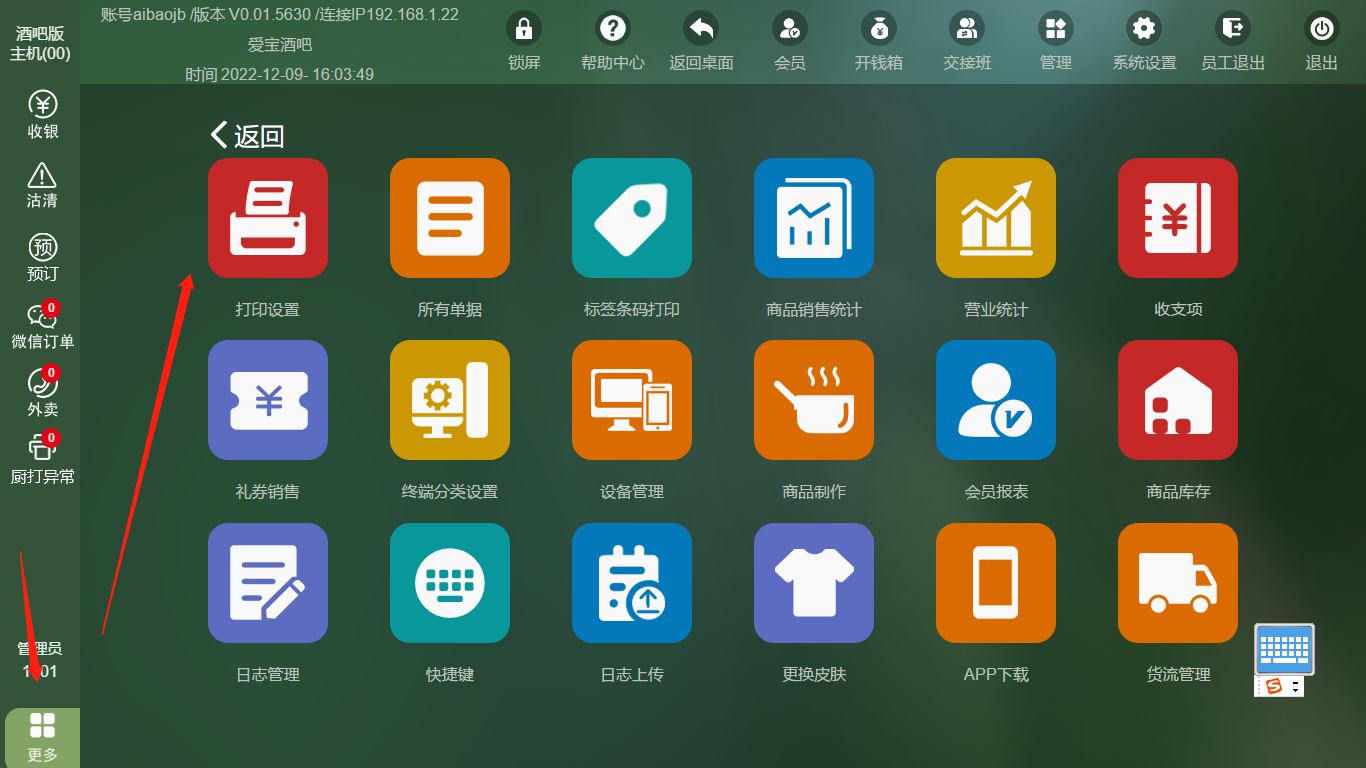
Task: Open 终端分类设置 computer icon
Action: (x=450, y=400)
